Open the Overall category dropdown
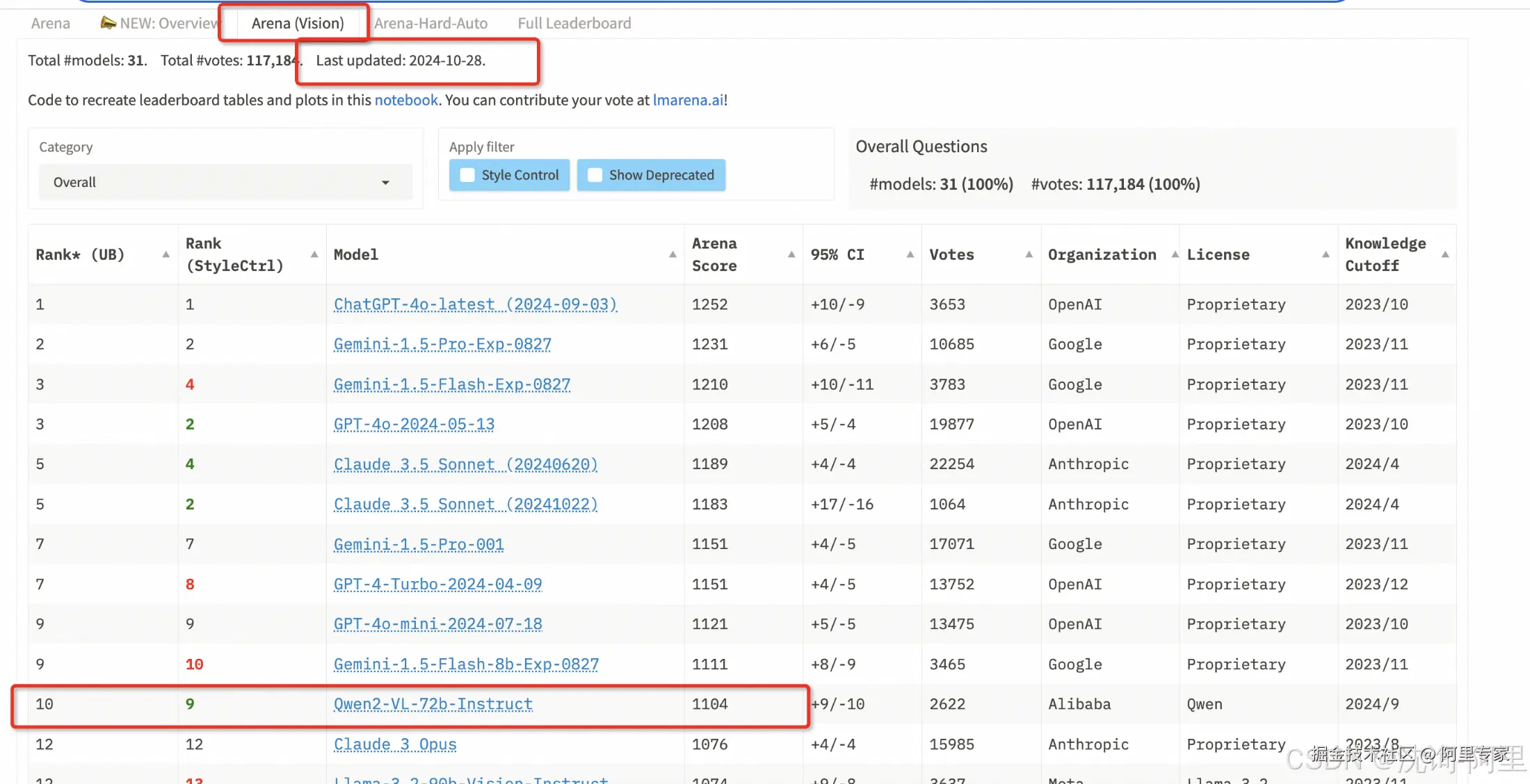1530x784 pixels. [x=225, y=182]
